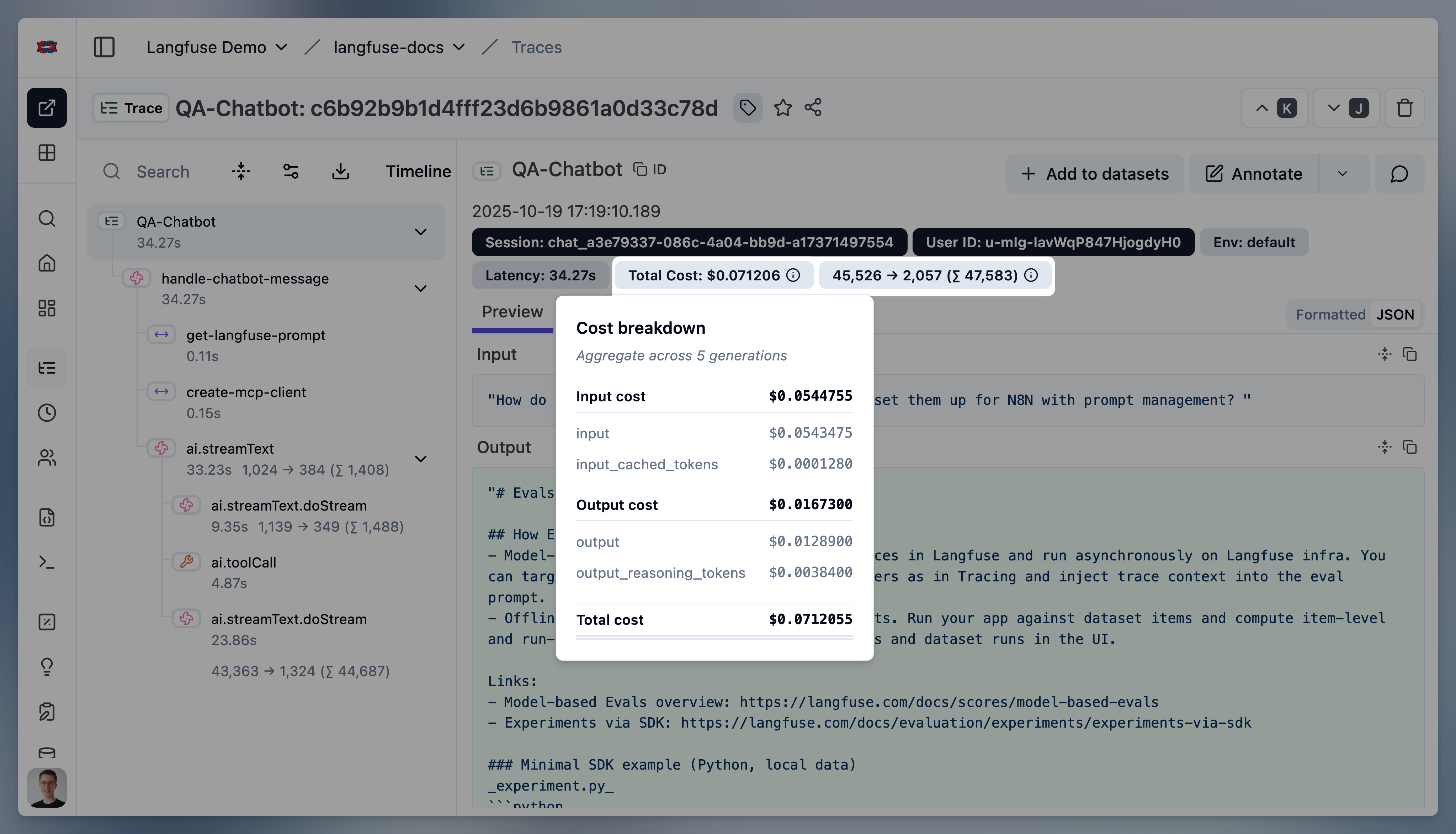Go to Traces breadcrumb
This screenshot has height=834, width=1456.
(536, 47)
